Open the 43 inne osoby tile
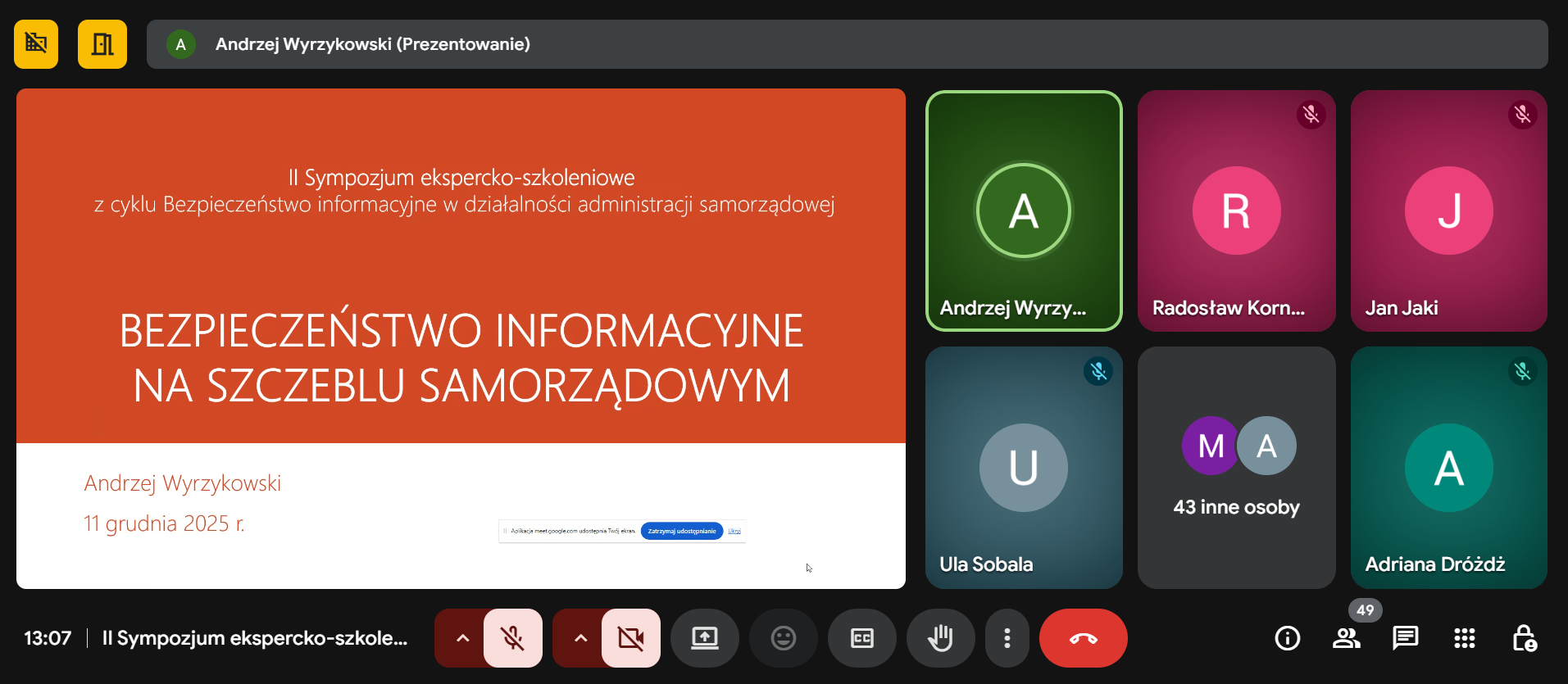This screenshot has width=1568, height=684. pos(1236,467)
